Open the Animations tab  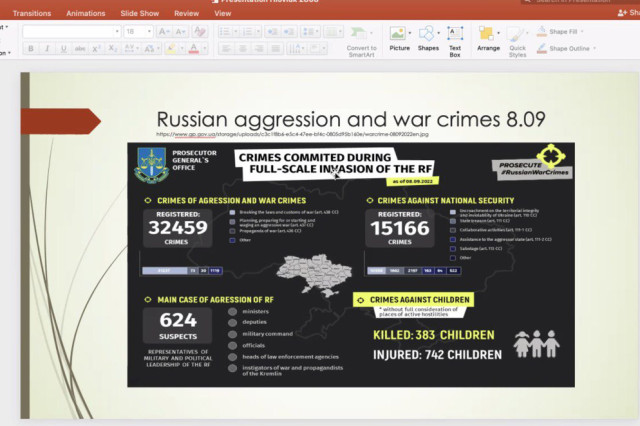(86, 13)
